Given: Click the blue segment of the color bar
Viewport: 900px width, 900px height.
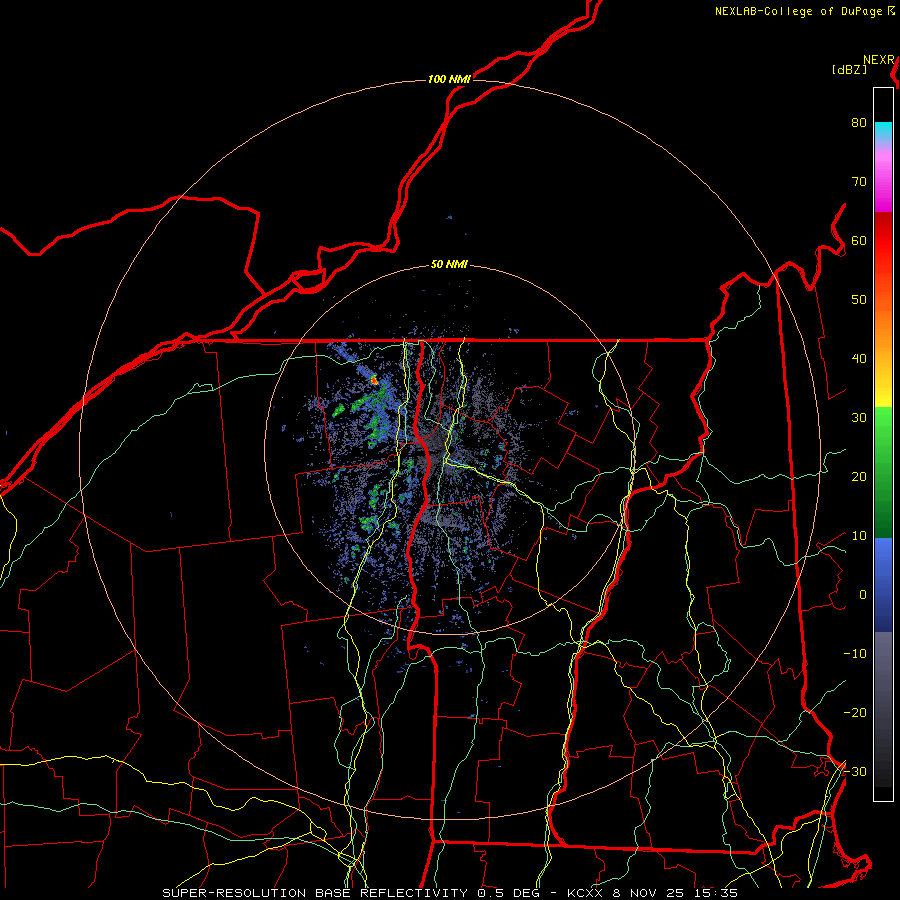Looking at the screenshot, I should tap(883, 585).
